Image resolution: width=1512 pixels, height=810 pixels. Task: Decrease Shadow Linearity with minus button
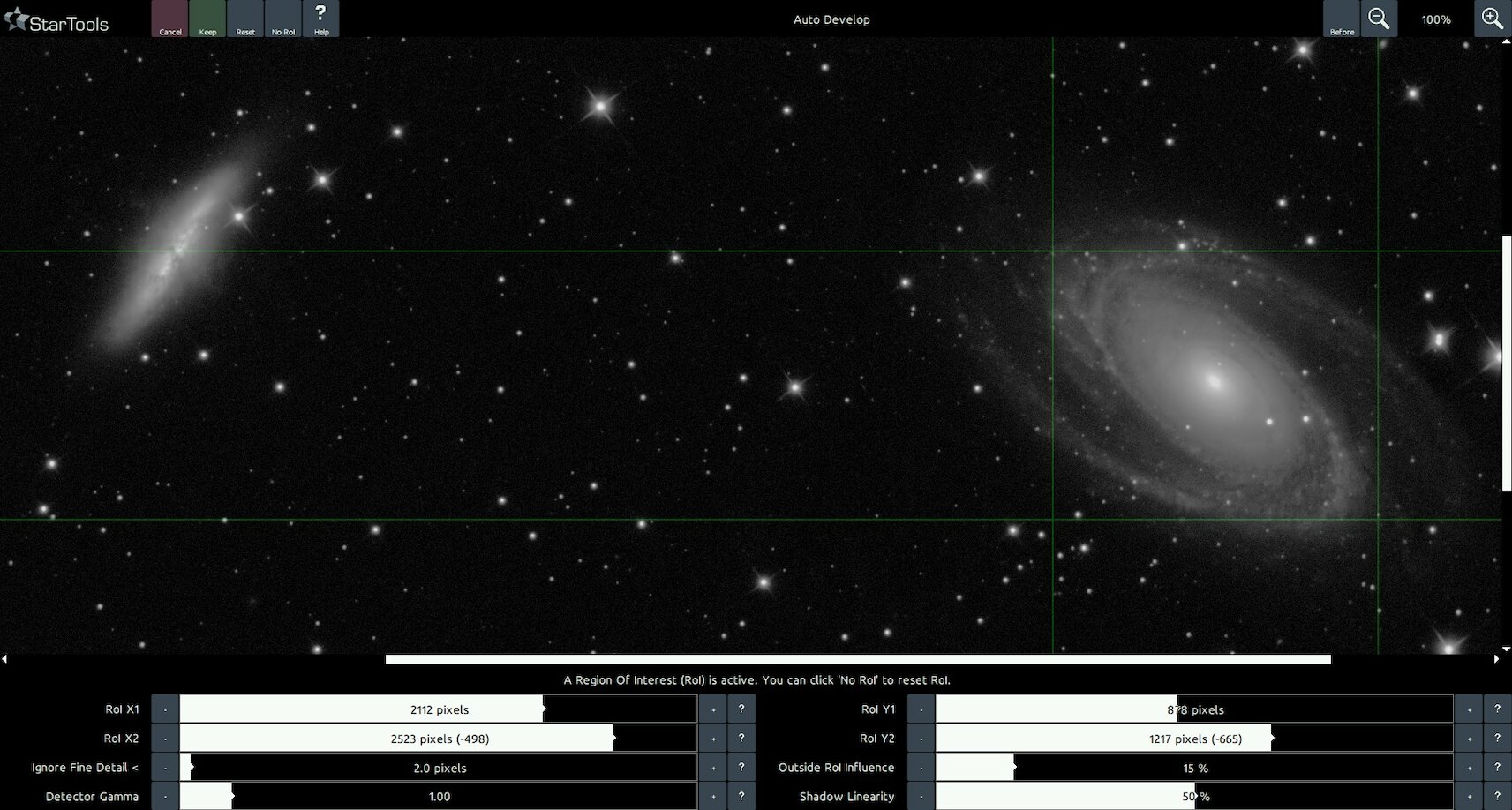[921, 797]
